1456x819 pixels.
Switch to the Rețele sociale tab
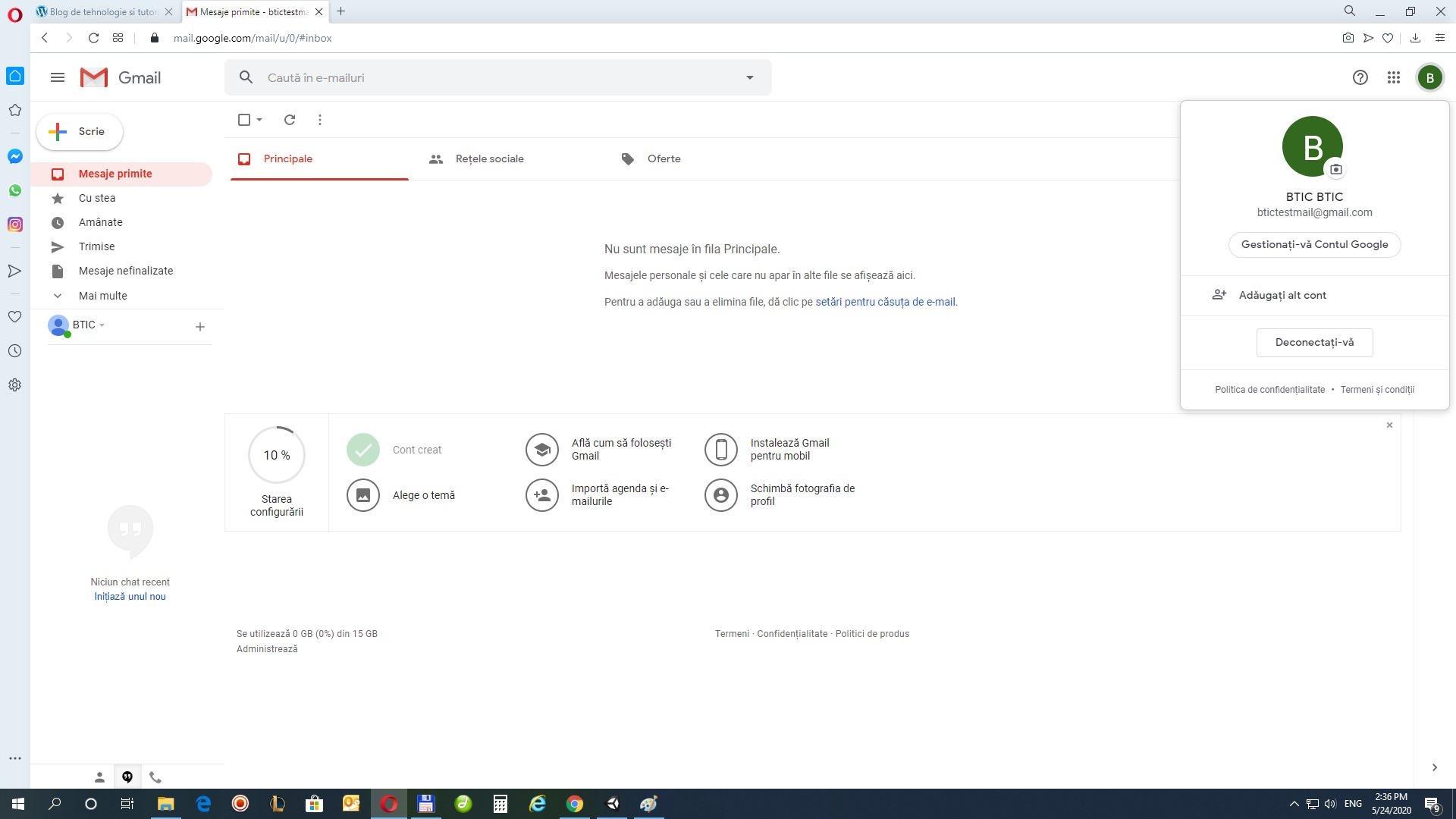point(489,158)
